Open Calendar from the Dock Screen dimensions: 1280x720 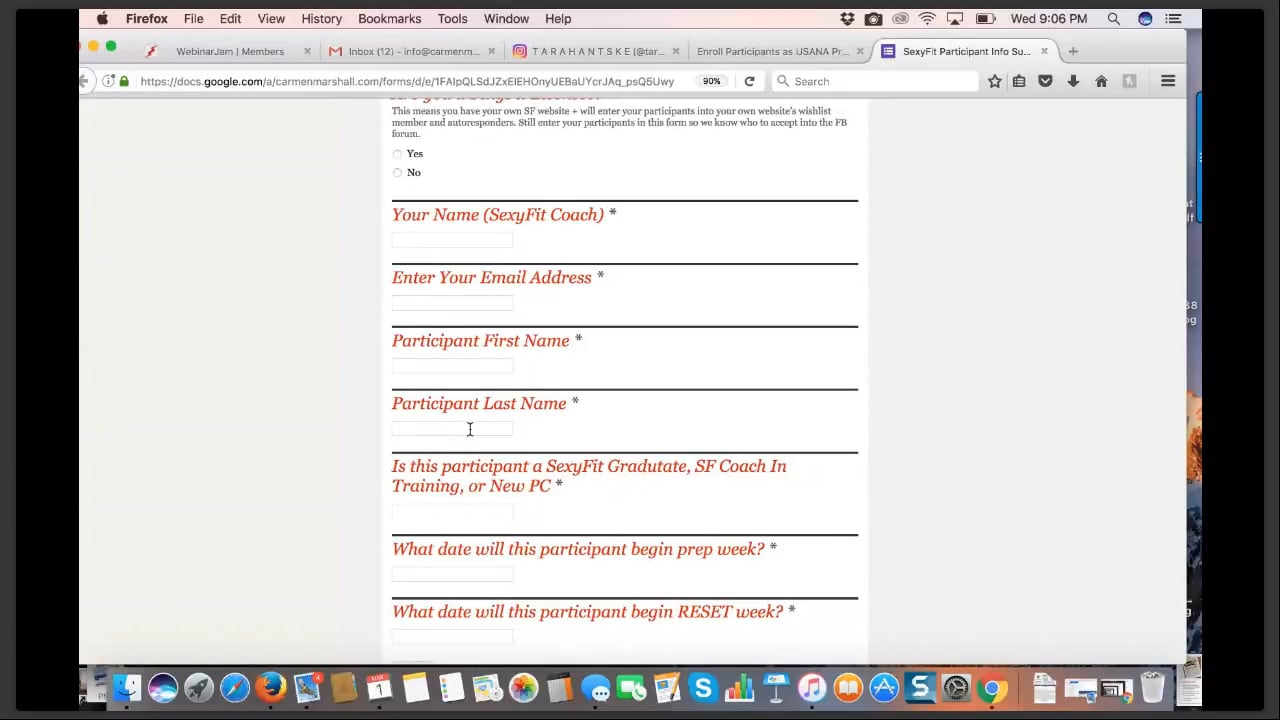(x=379, y=688)
